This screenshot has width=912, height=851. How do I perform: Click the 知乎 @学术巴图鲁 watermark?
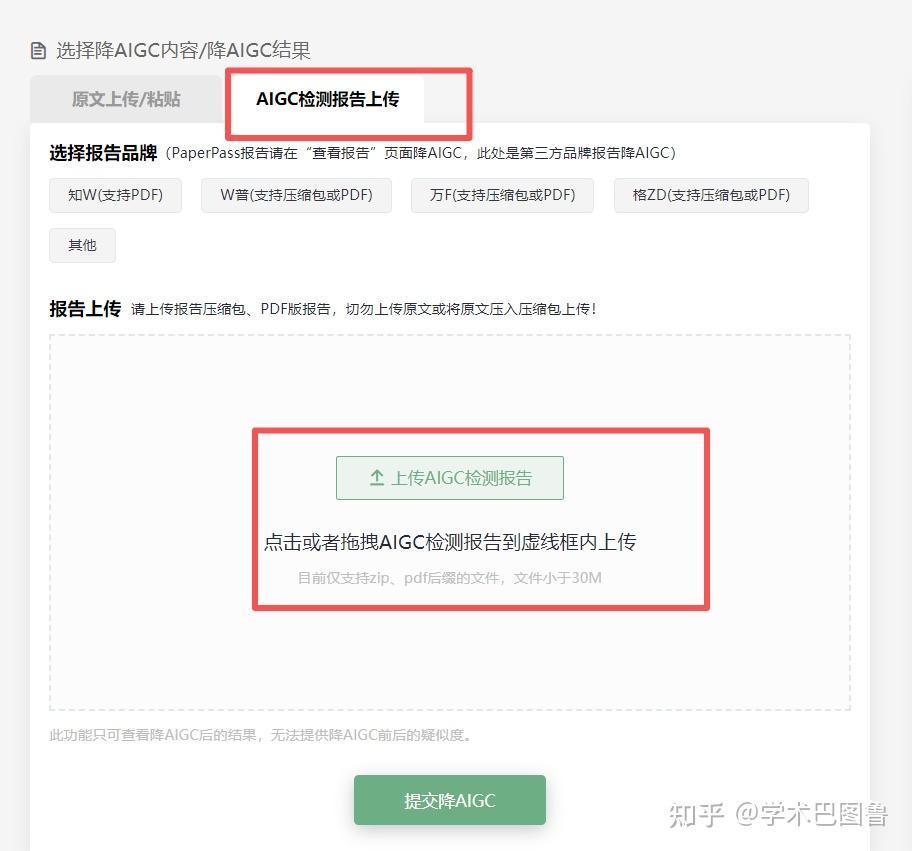[x=778, y=814]
